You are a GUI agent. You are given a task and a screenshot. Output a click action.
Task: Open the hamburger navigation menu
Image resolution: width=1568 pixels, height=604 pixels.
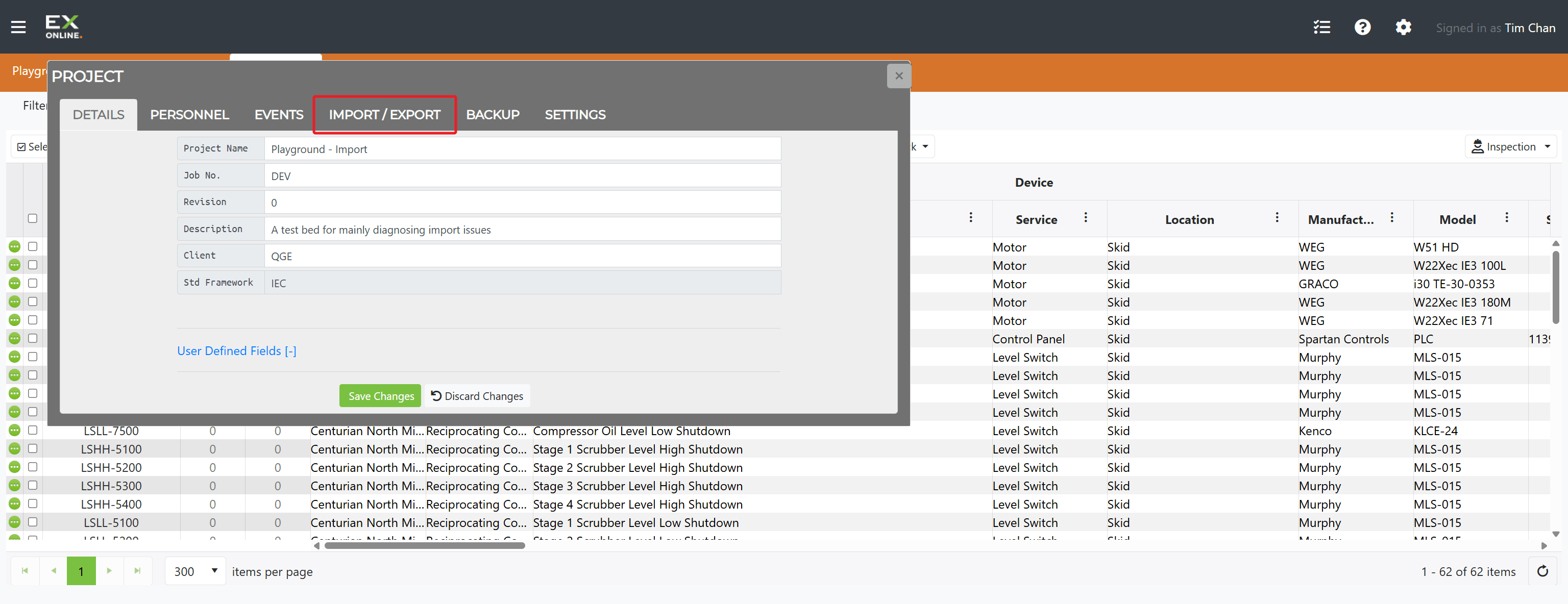18,27
